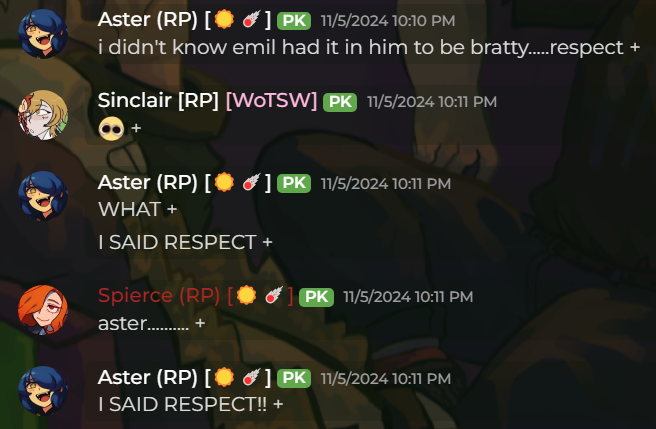Click the 'aster.......... +' message text
Image resolution: width=656 pixels, height=429 pixels.
(151, 323)
